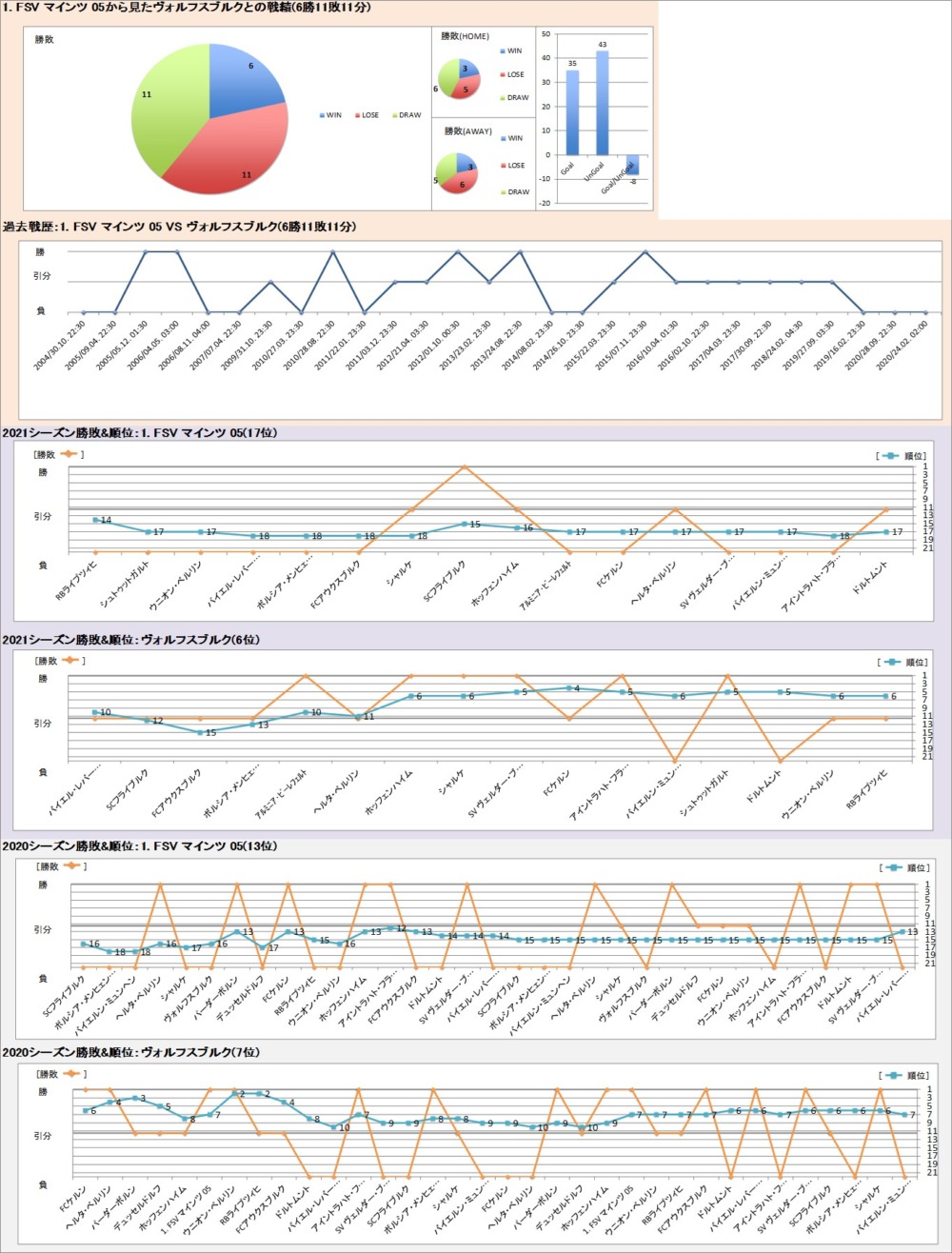
Task: Select the LOSE legend marker in the HOME pie legend
Action: pyautogui.click(x=502, y=74)
